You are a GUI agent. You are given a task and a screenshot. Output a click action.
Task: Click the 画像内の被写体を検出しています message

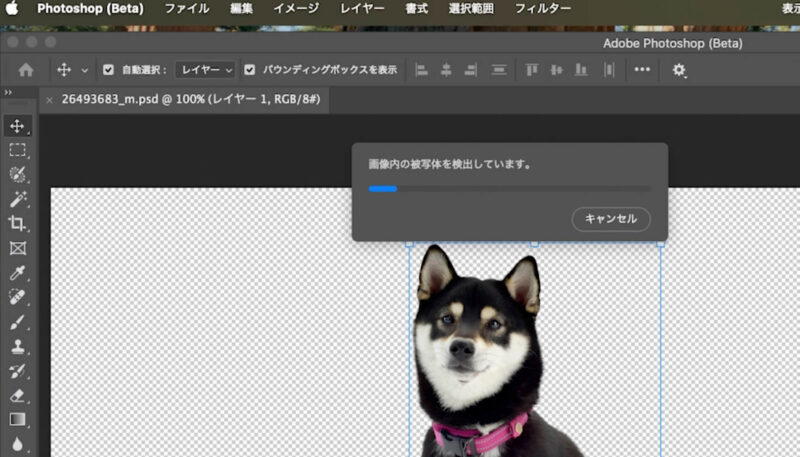(450, 164)
